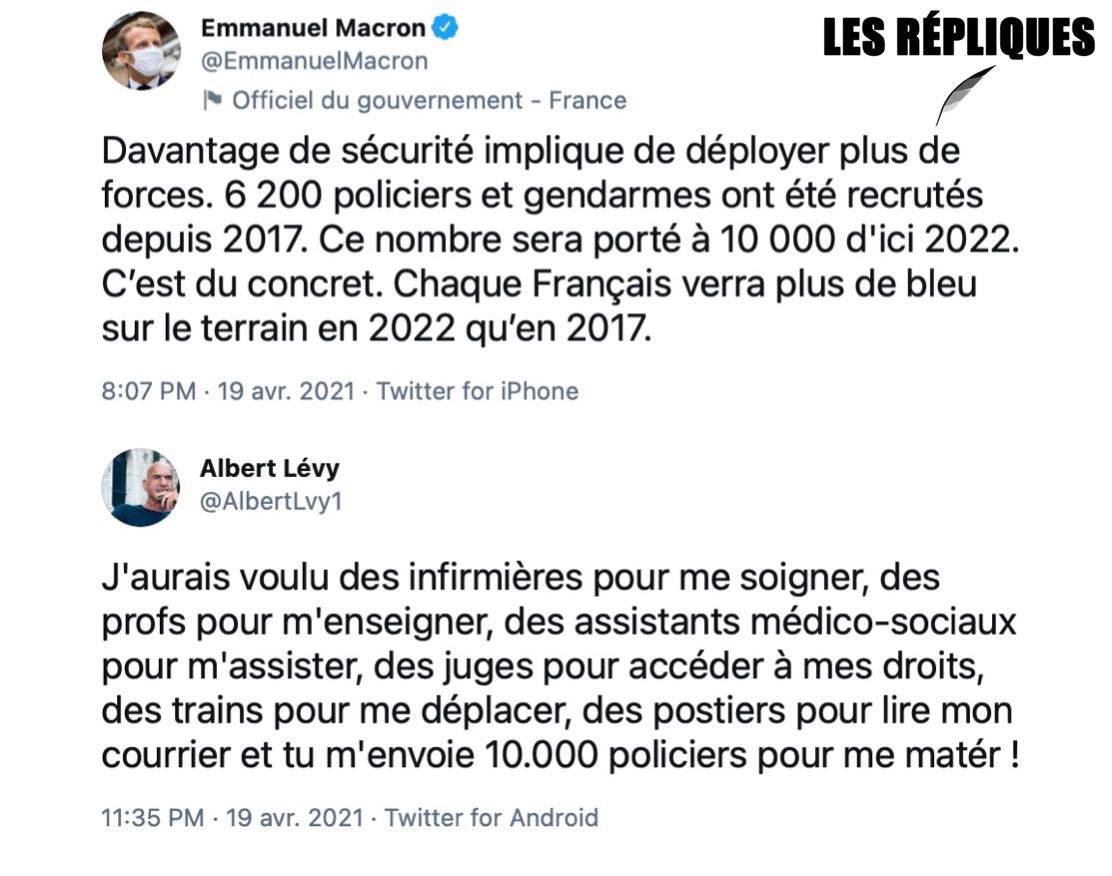Click the Albert Lévy display name
This screenshot has width=1112, height=876.
pos(269,467)
